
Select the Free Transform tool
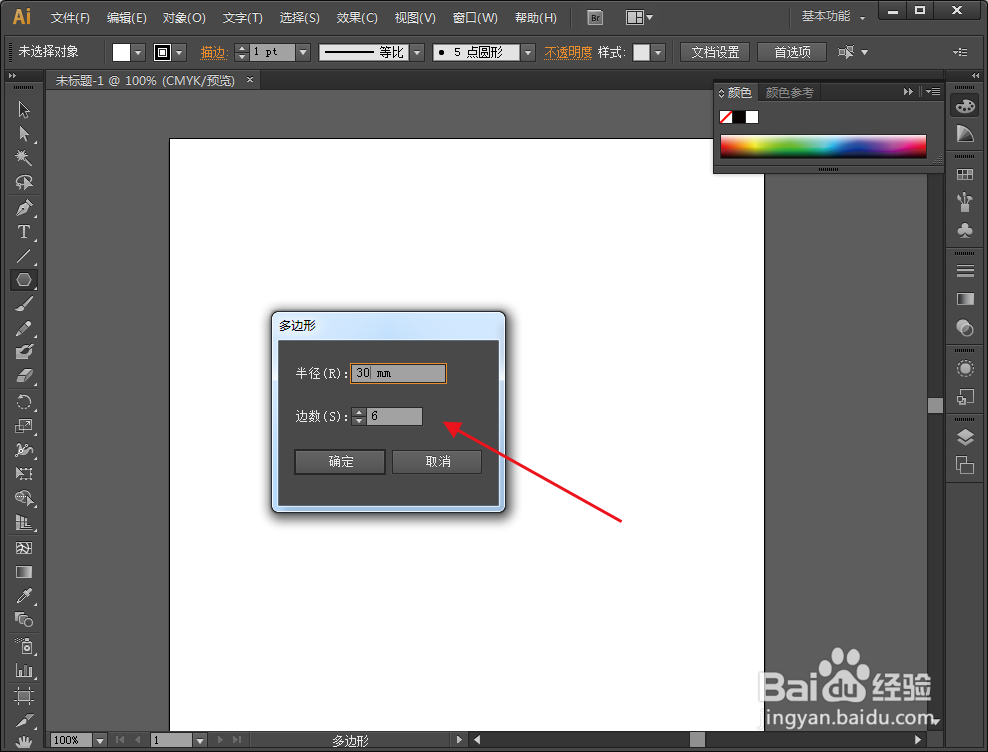24,473
